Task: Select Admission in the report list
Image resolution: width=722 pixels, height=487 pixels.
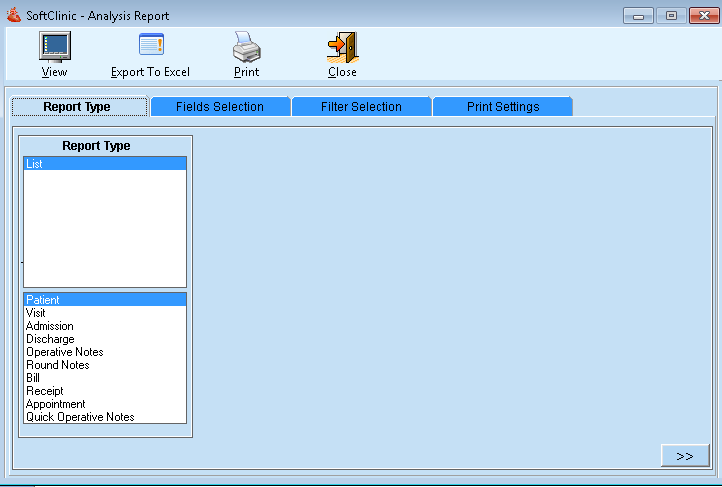Action: click(105, 326)
